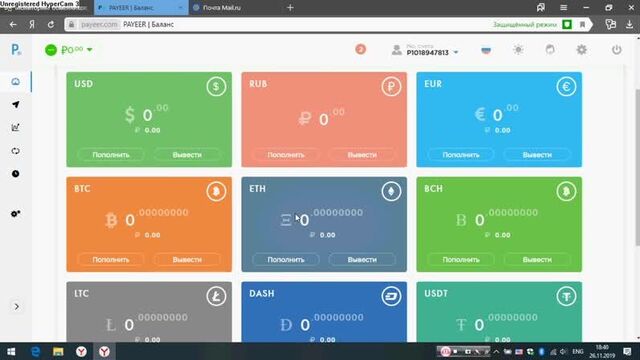Expand the account P1018947813 dropdown
The height and width of the screenshot is (360, 640).
(x=425, y=50)
